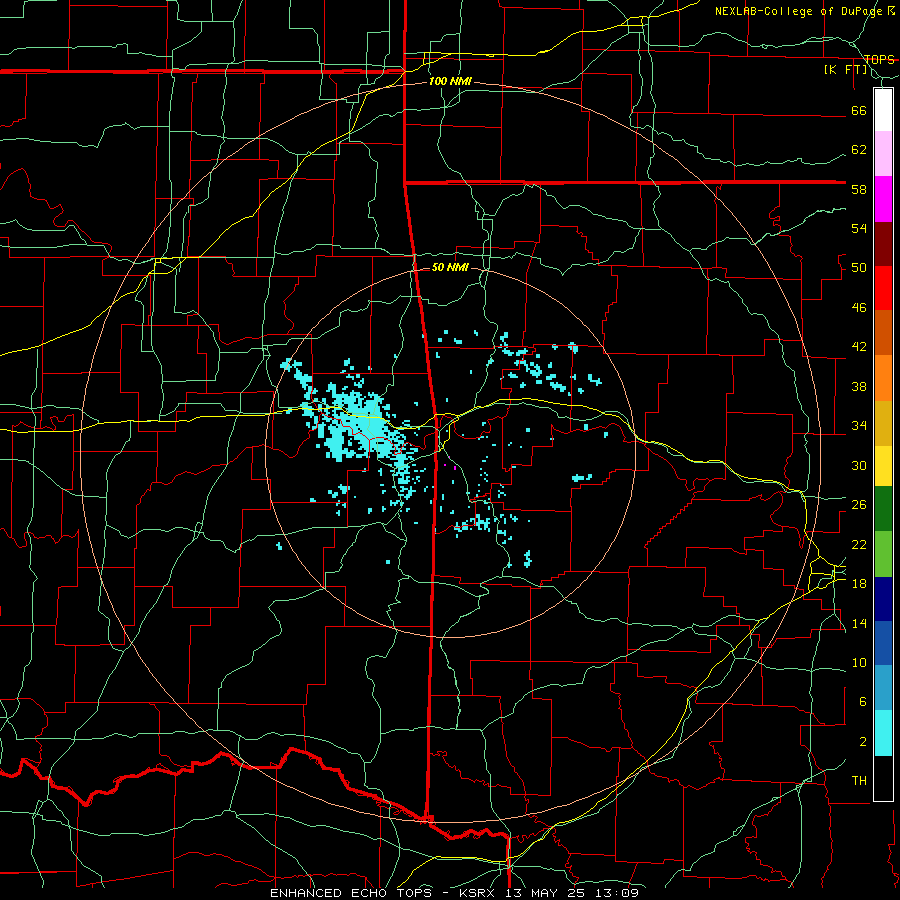Click the TOPS legend title
This screenshot has height=900, width=900.
(x=879, y=59)
